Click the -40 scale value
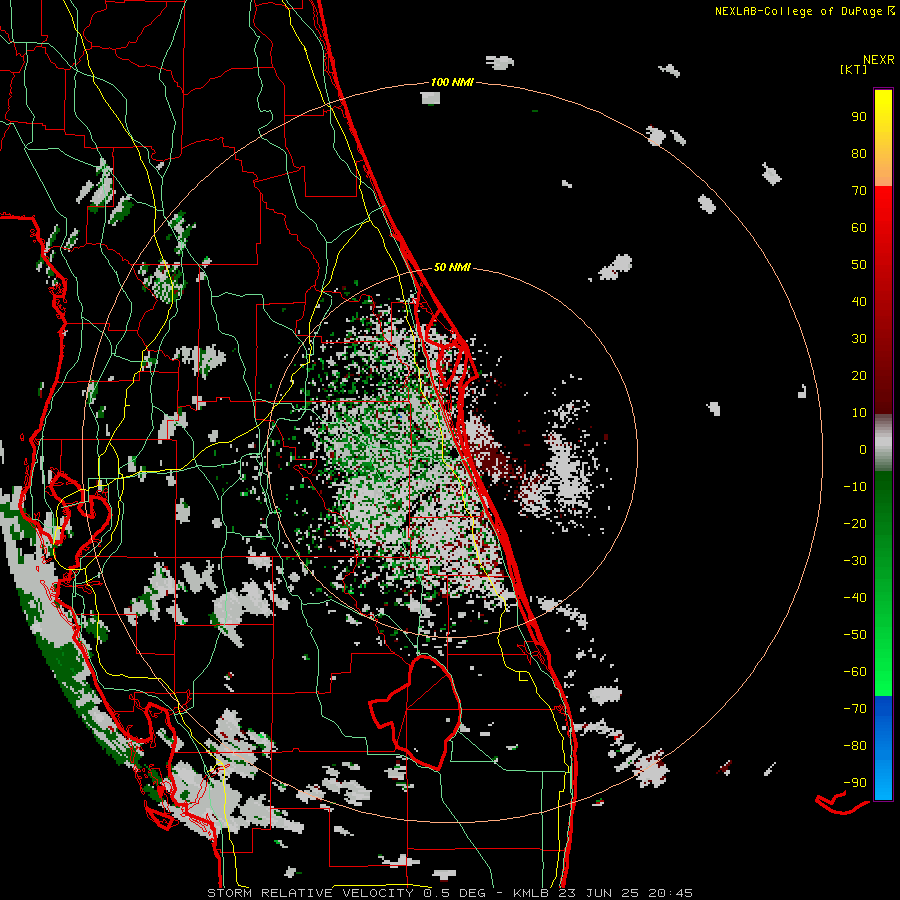The image size is (900, 900). pos(855,598)
